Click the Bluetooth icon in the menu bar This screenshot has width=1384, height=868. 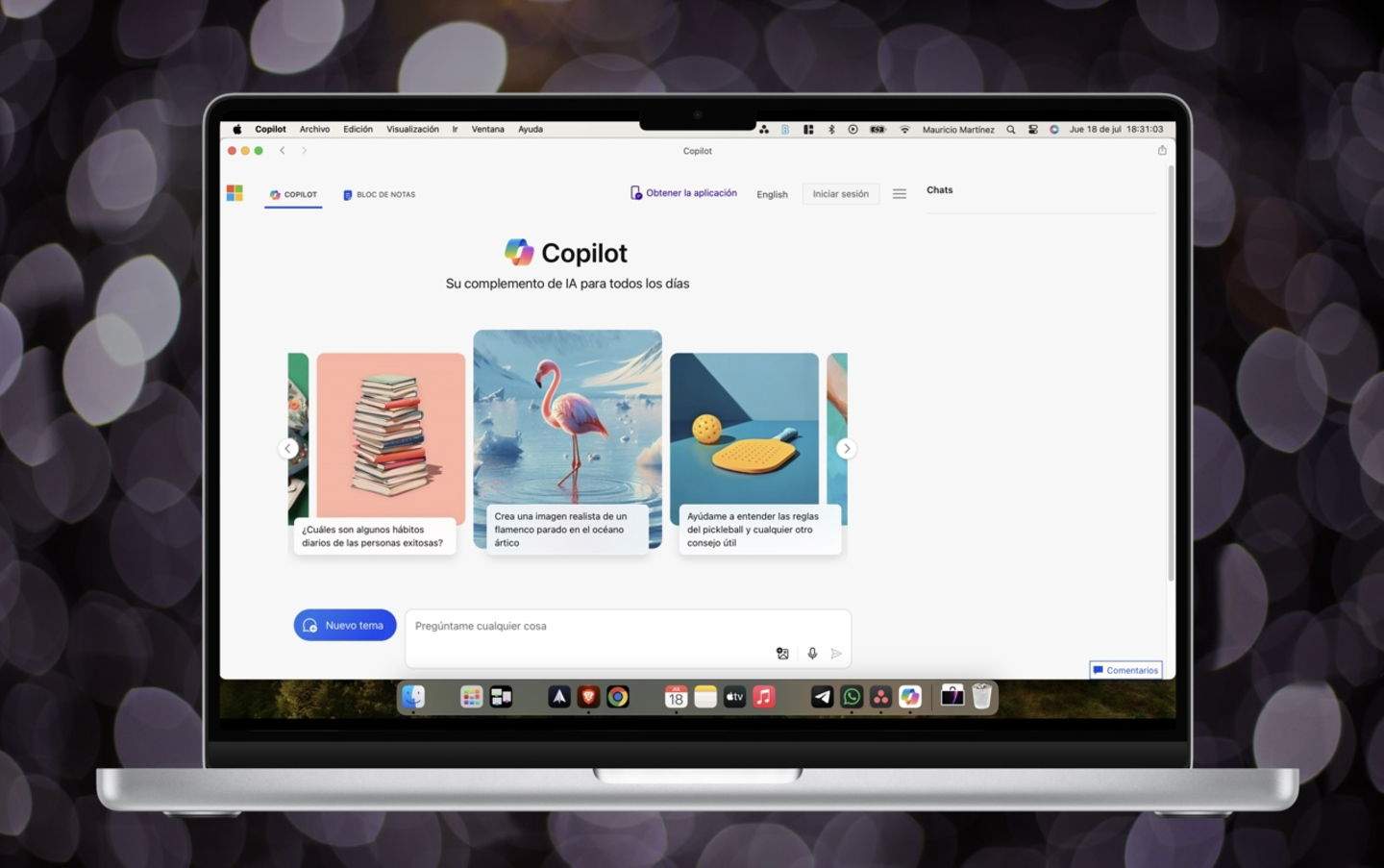pos(830,128)
